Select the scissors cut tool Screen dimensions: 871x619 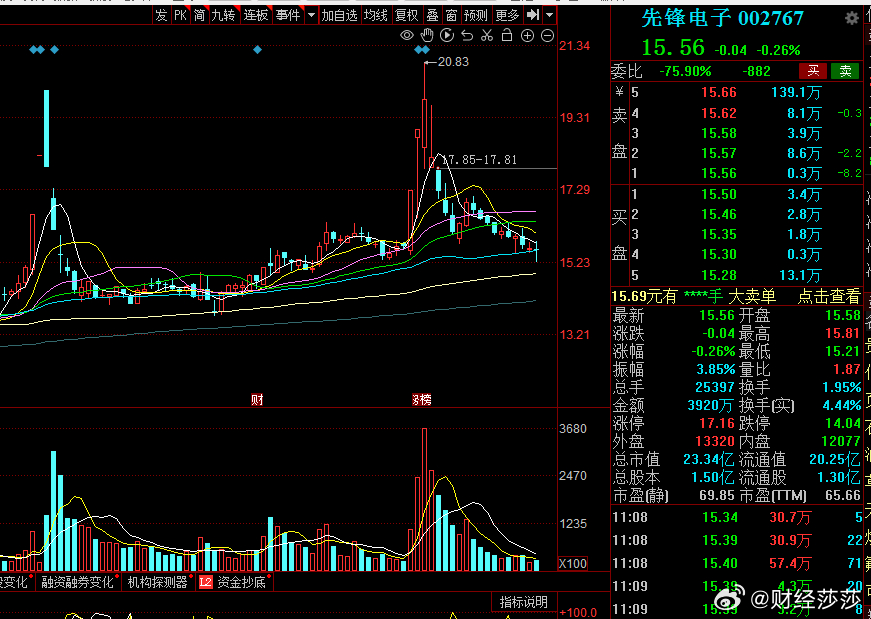pyautogui.click(x=487, y=36)
